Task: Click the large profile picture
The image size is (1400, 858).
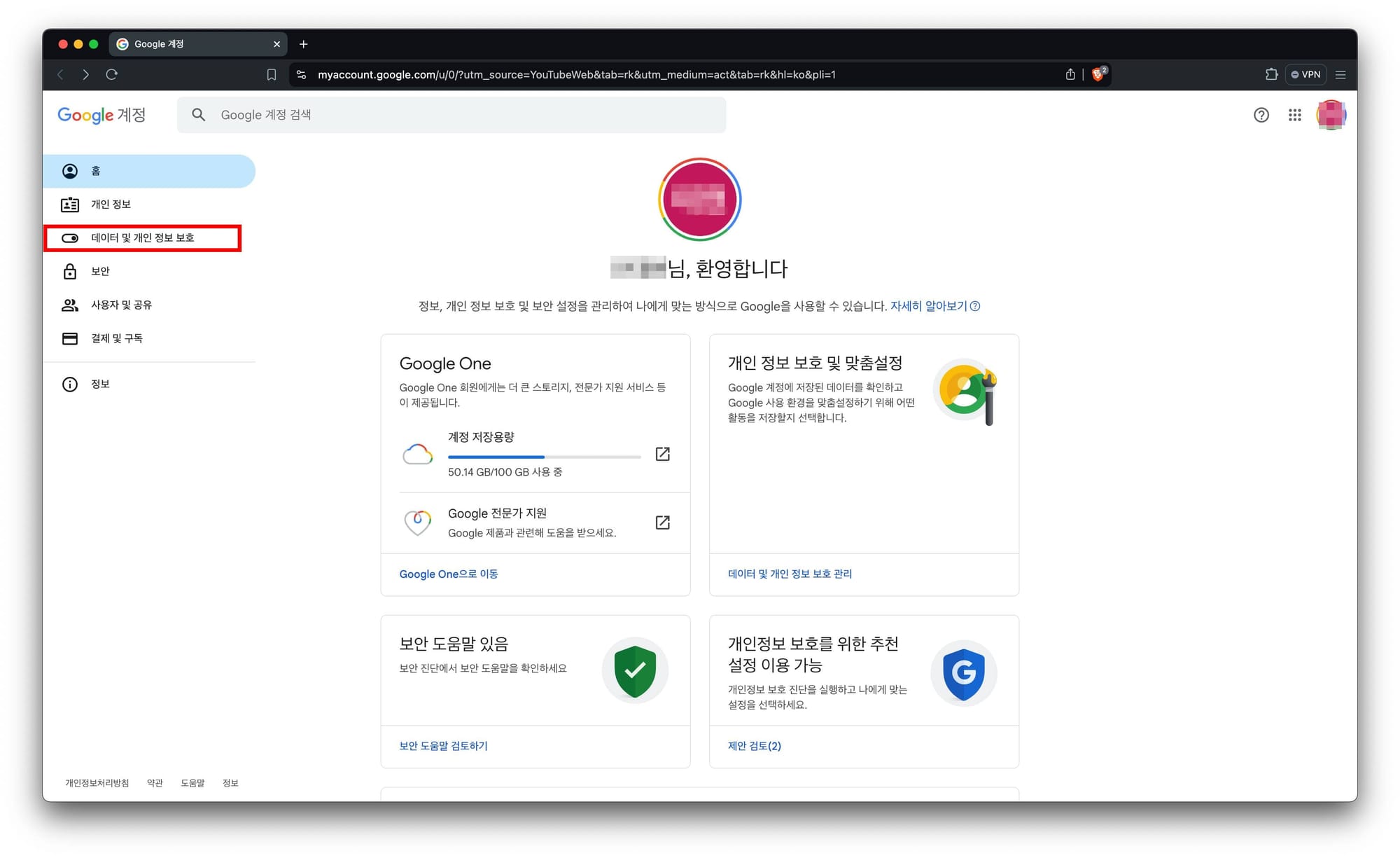Action: [699, 199]
